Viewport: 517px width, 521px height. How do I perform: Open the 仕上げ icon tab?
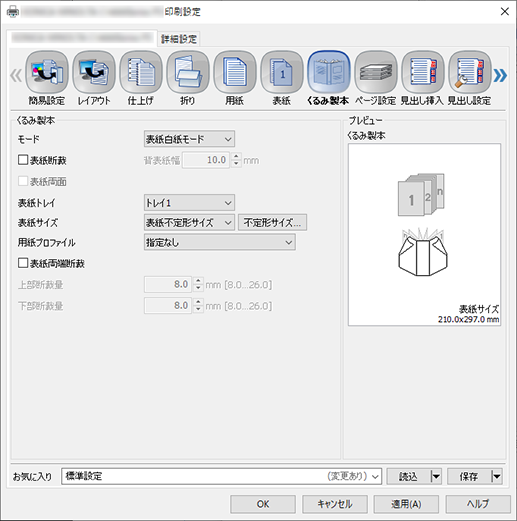coord(141,78)
